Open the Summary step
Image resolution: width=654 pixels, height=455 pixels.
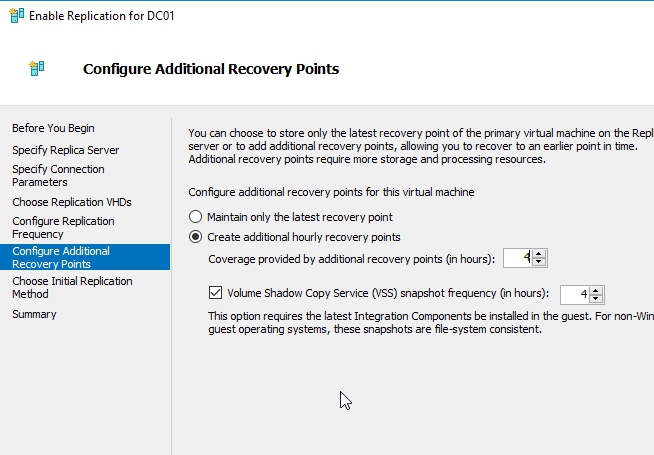(x=34, y=314)
